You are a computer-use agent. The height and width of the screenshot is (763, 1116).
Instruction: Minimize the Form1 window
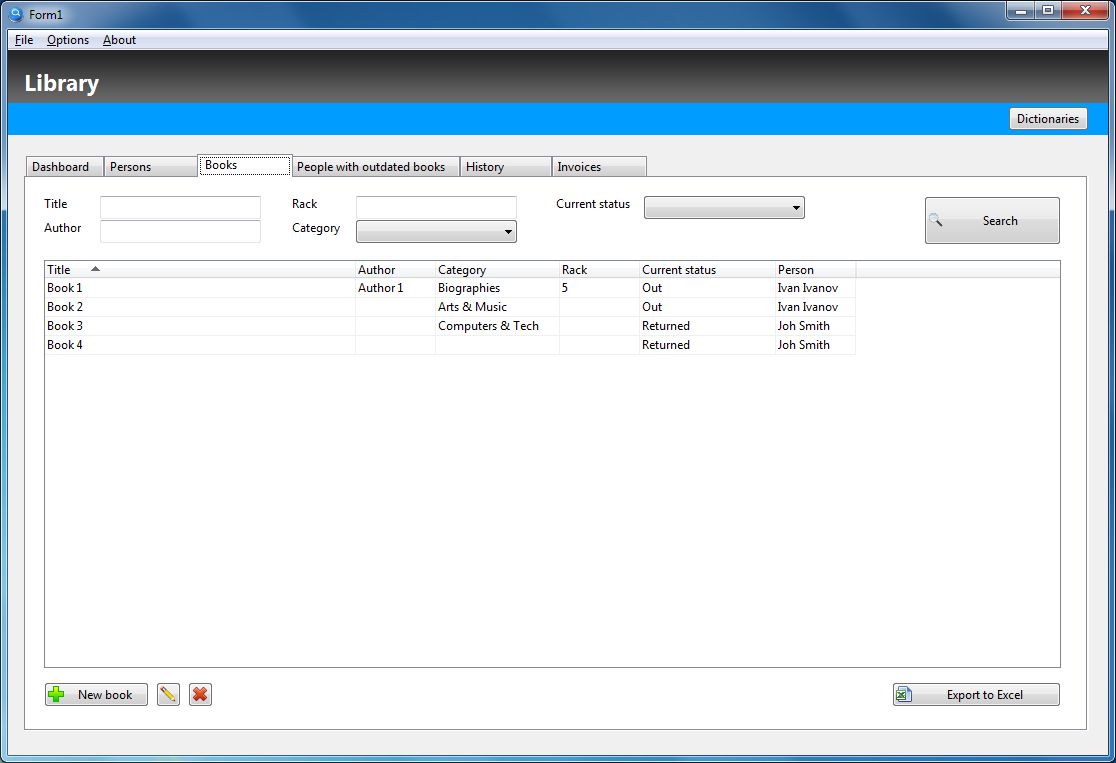point(1021,10)
